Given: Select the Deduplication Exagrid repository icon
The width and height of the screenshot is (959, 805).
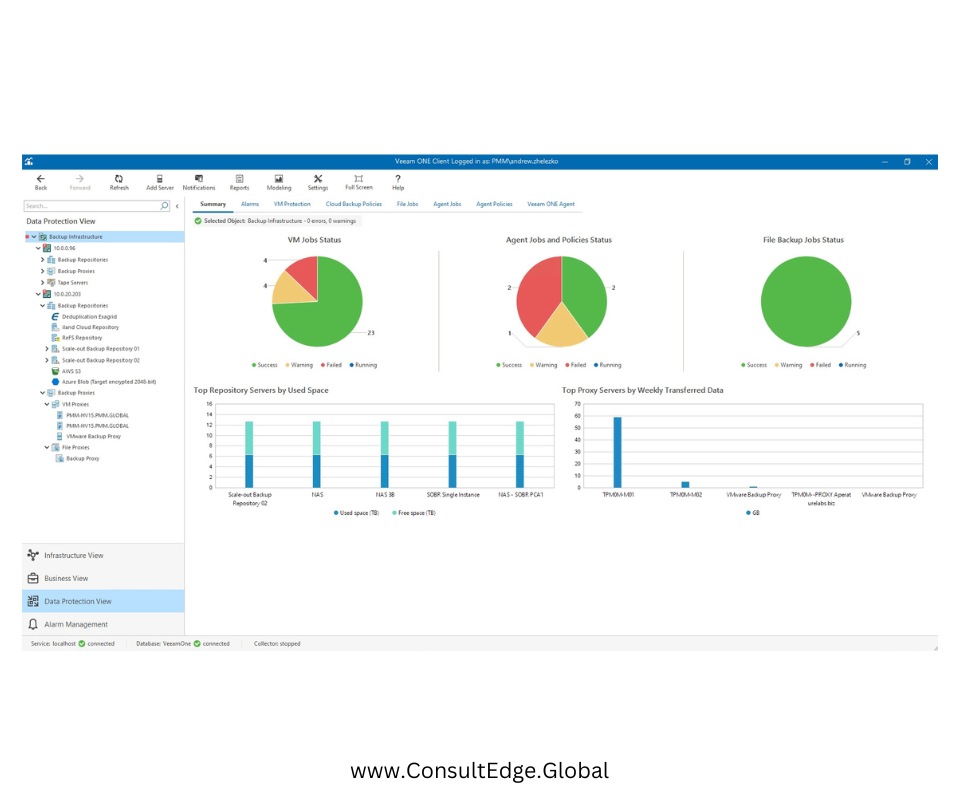Looking at the screenshot, I should tap(55, 317).
